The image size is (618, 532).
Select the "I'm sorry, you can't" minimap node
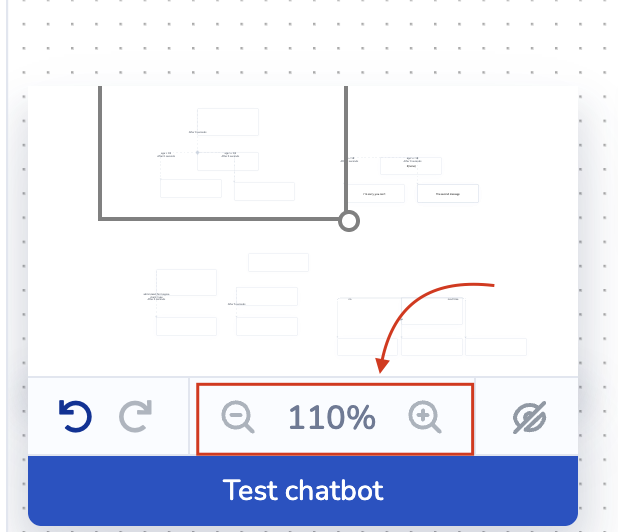point(381,193)
